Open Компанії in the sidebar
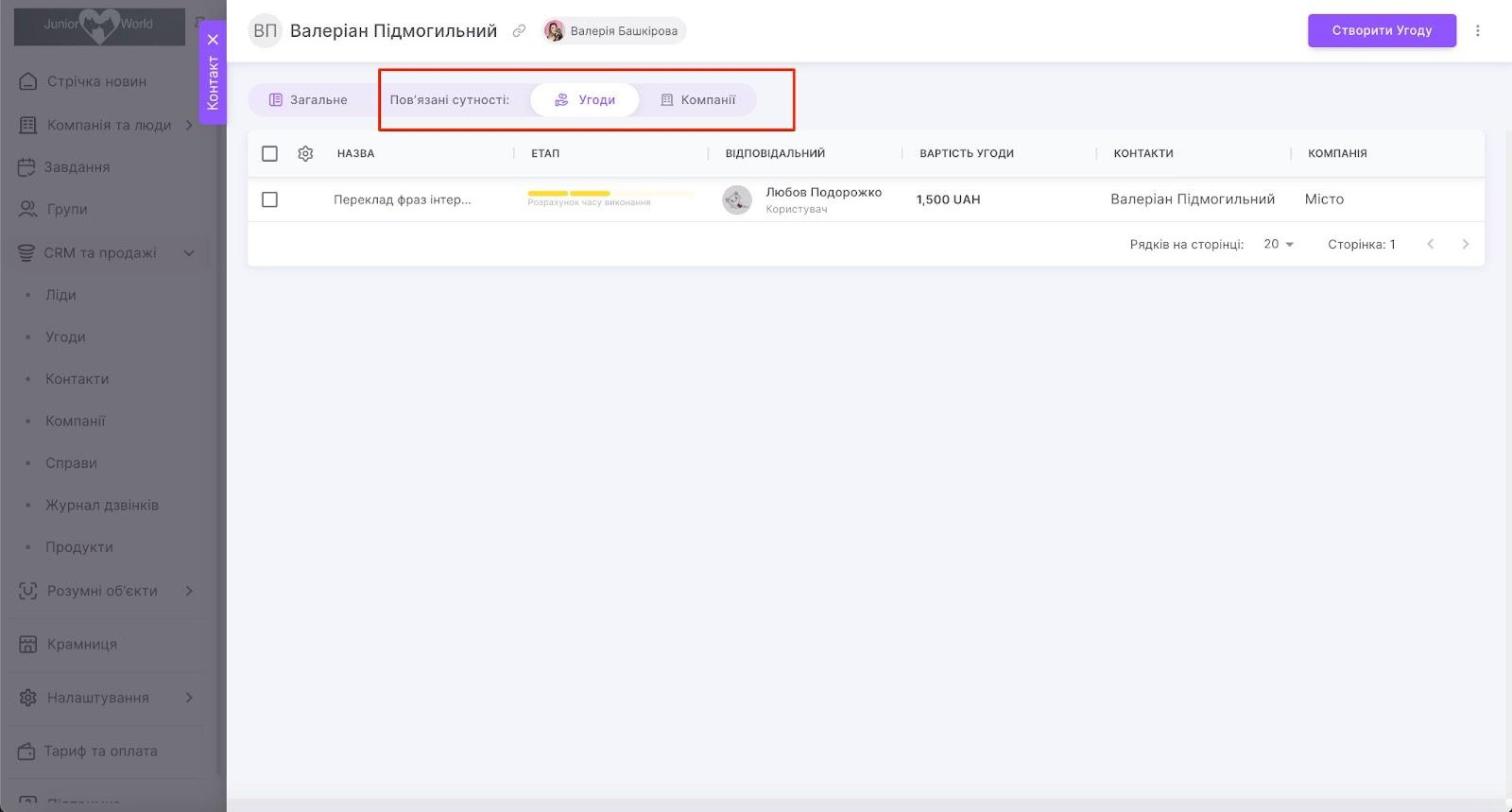Image resolution: width=1512 pixels, height=812 pixels. pyautogui.click(x=76, y=422)
